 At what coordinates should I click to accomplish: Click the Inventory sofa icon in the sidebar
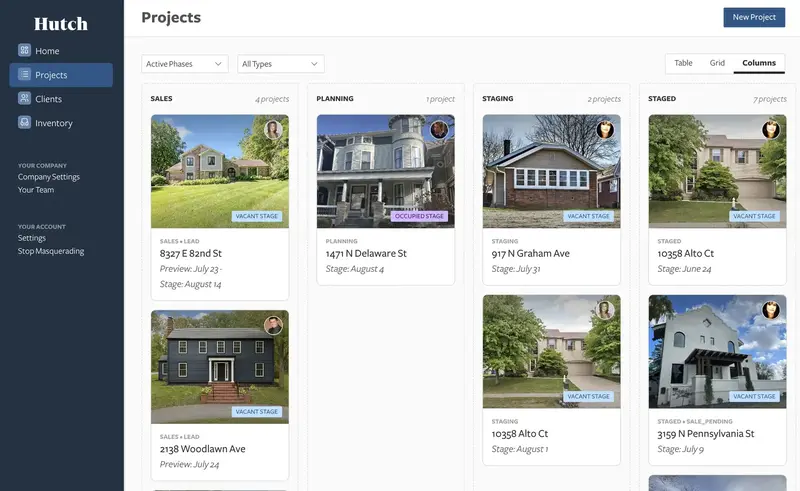pos(24,122)
